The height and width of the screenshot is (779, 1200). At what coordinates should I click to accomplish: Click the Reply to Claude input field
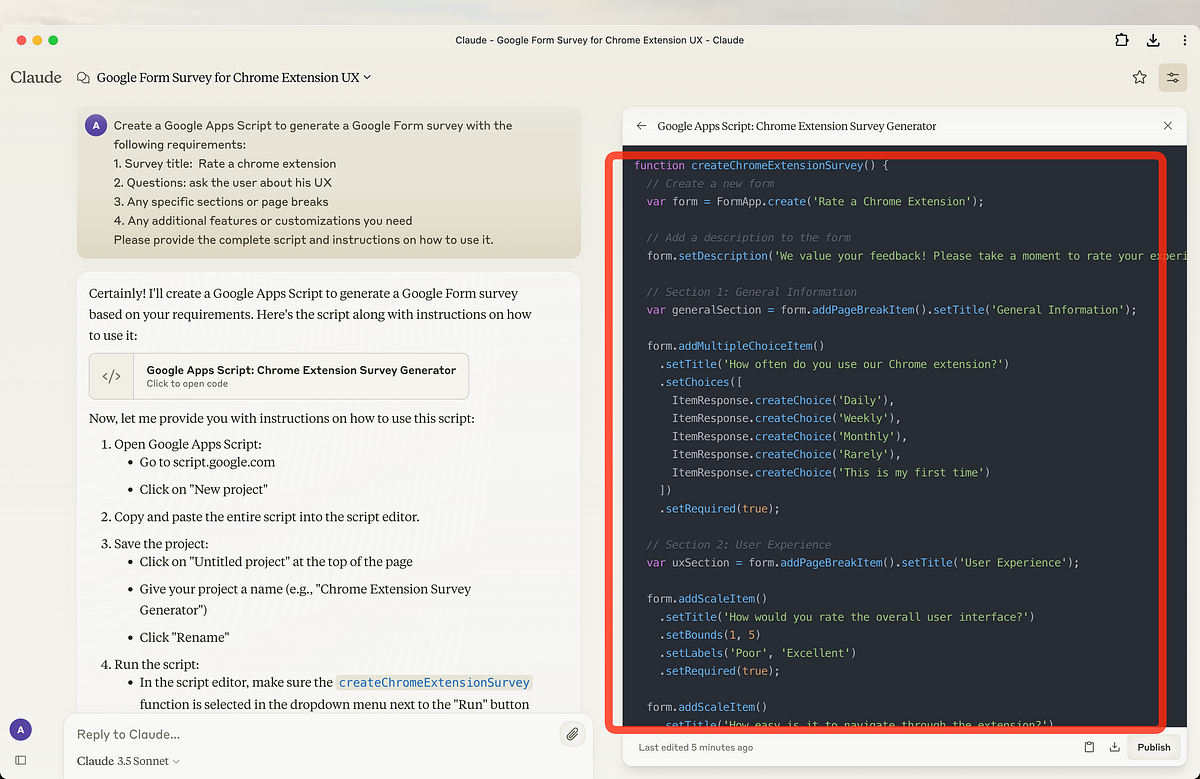point(300,733)
